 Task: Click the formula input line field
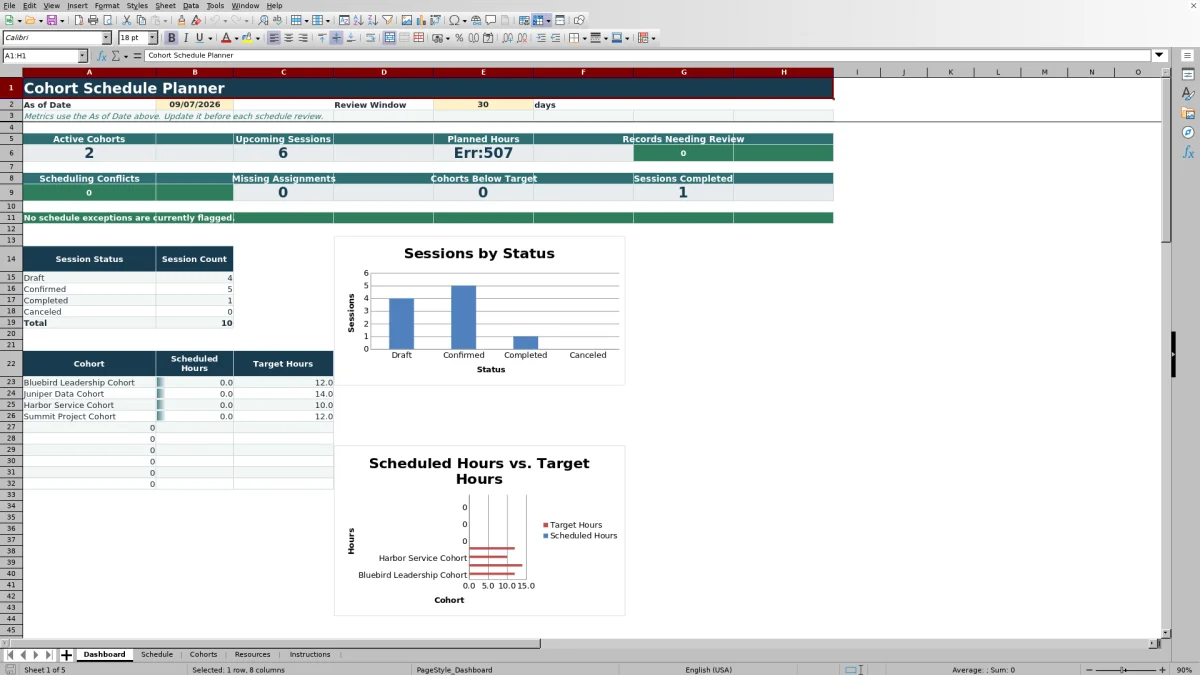(x=648, y=56)
